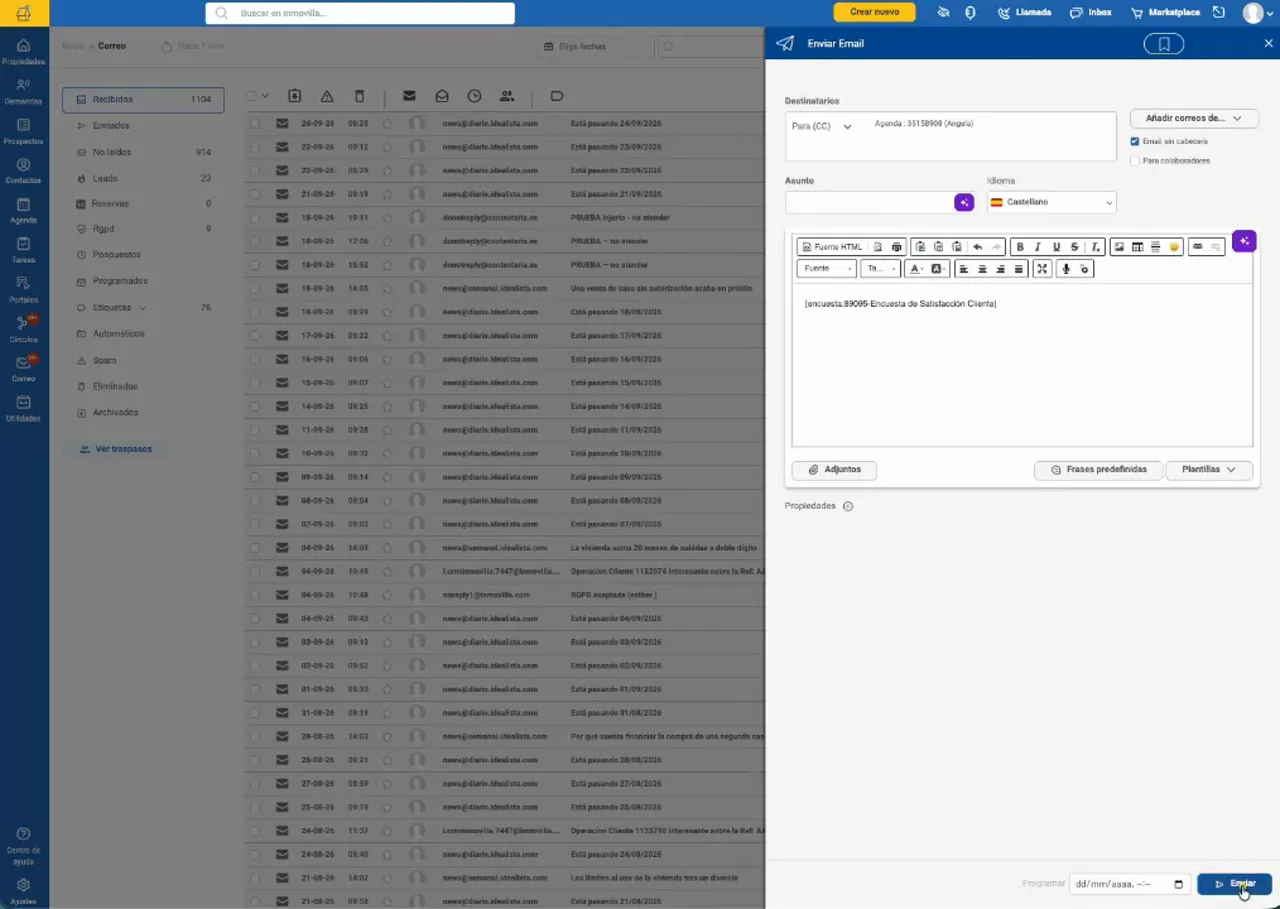Open the Contactos section in the left sidebar
Image resolution: width=1280 pixels, height=909 pixels.
23,170
